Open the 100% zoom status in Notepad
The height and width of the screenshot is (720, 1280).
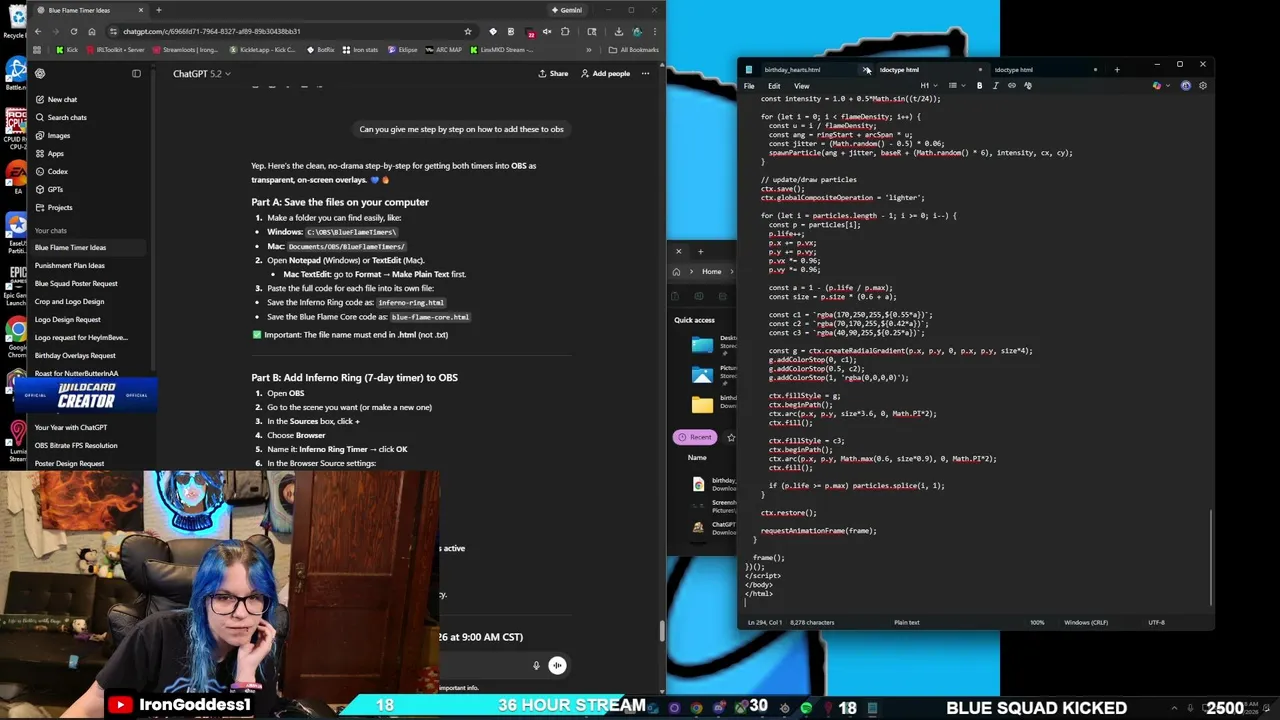tap(1037, 623)
